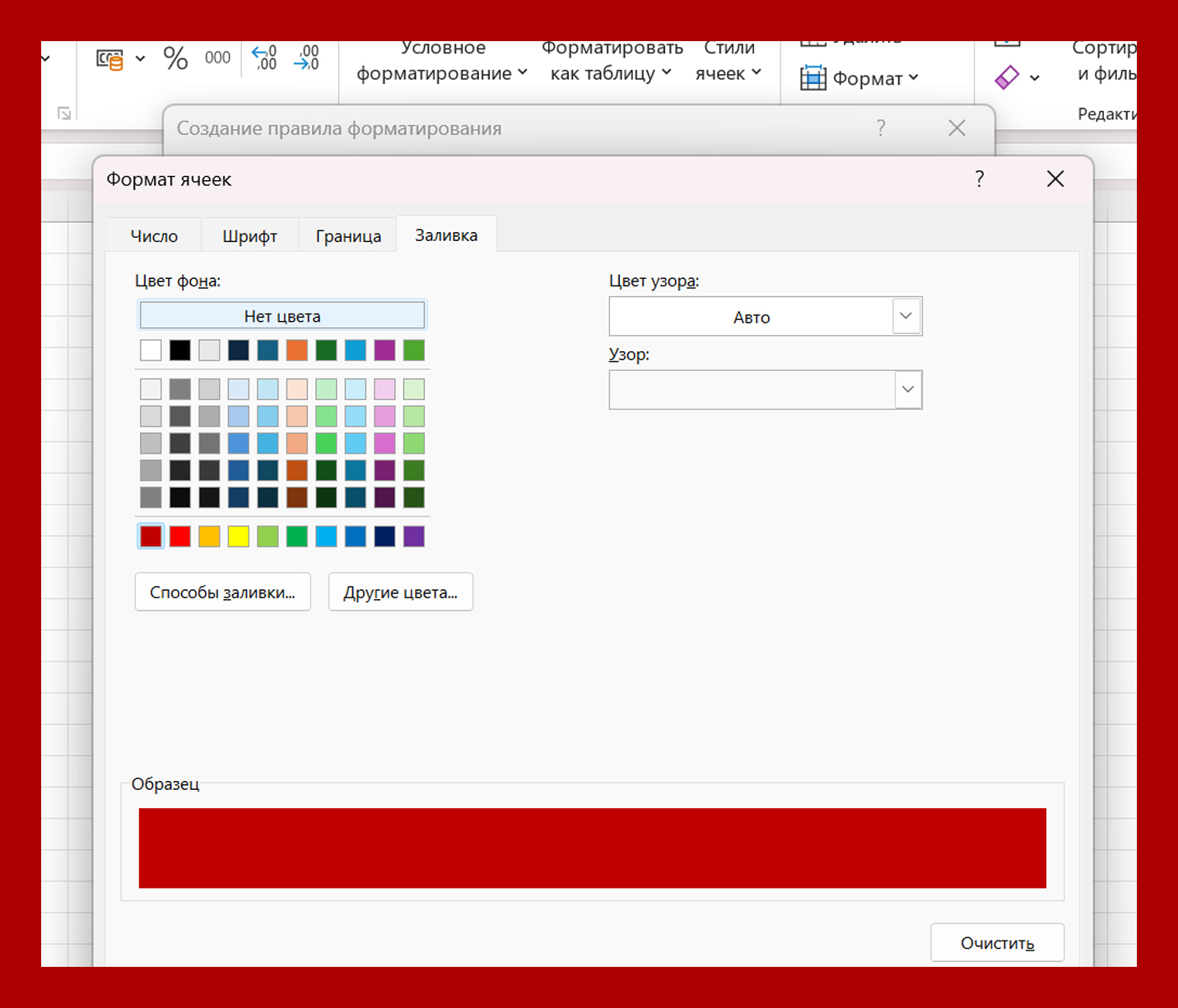Click the red Образец preview area

click(x=593, y=848)
